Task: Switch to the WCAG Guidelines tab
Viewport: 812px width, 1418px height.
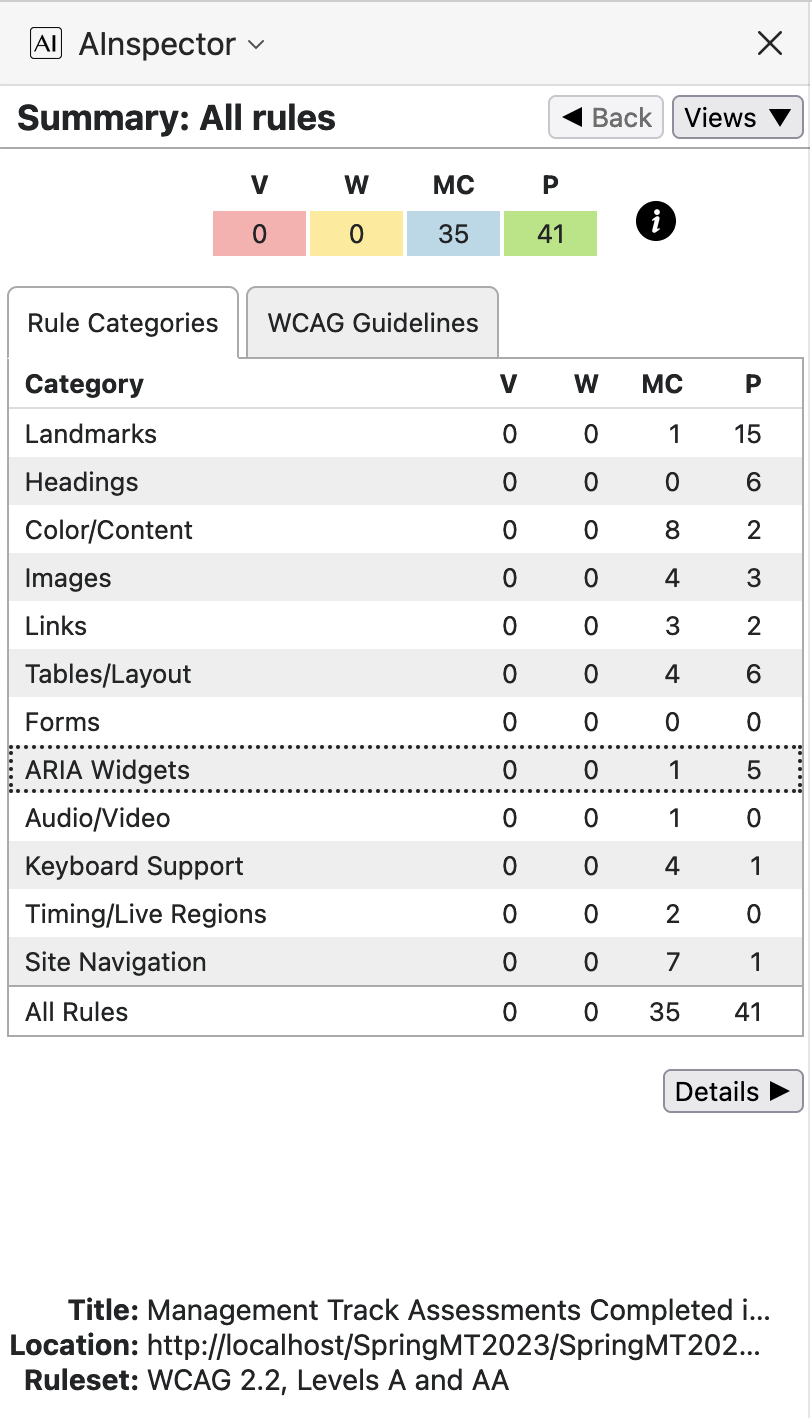Action: point(372,323)
